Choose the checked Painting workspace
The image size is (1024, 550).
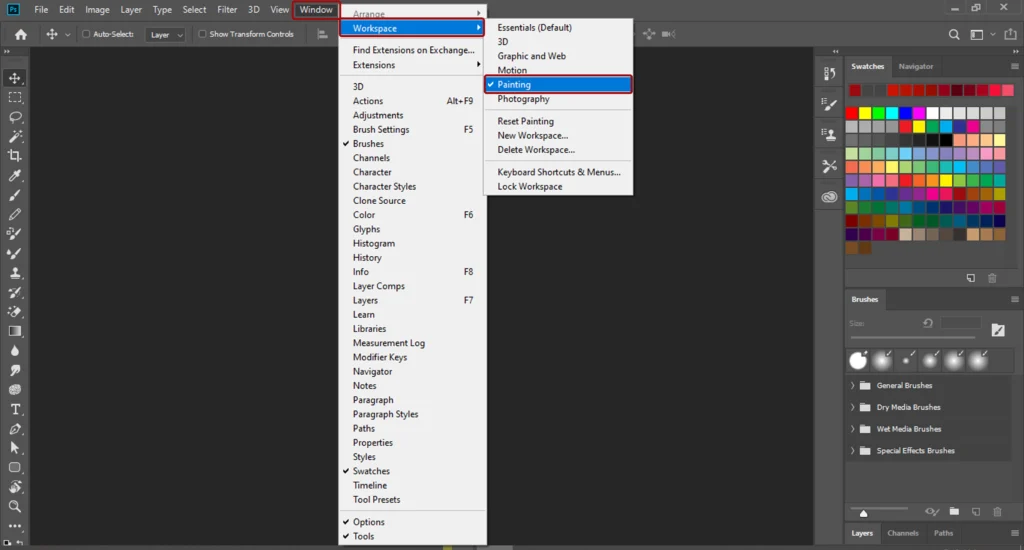558,84
